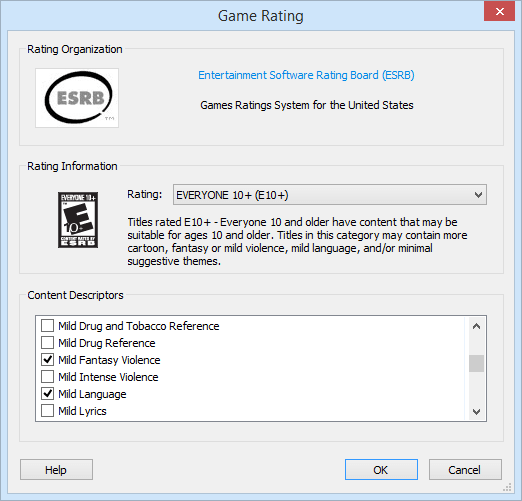Click the dialog resize grip in corner

507,488
